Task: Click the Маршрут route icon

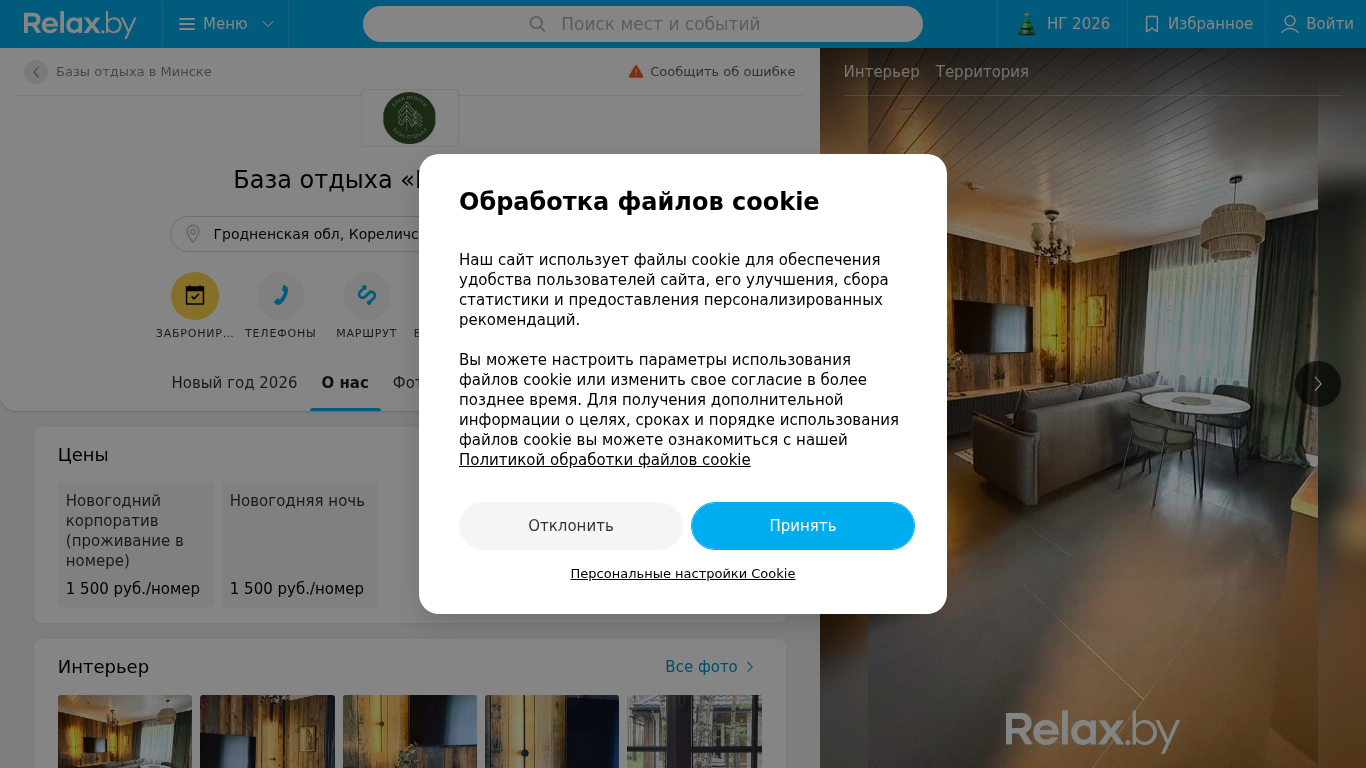Action: click(367, 296)
